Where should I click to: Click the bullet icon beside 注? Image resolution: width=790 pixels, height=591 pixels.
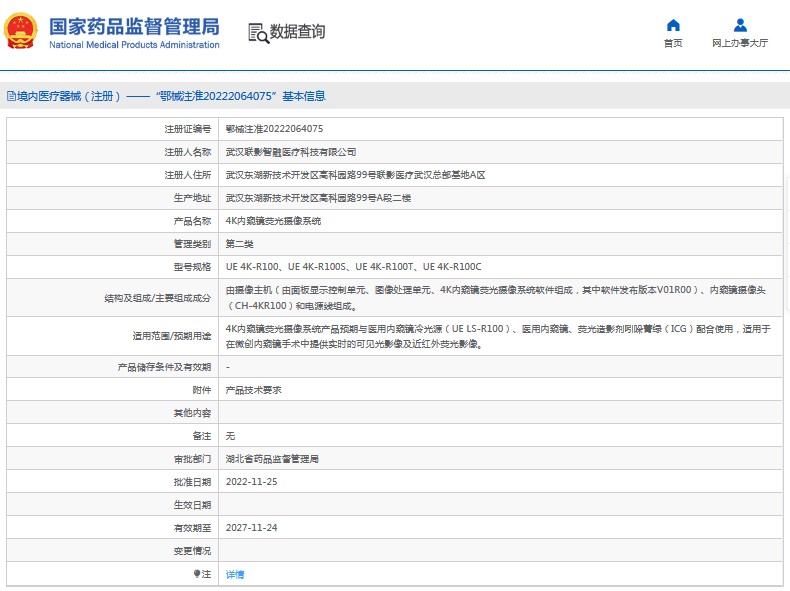click(196, 574)
